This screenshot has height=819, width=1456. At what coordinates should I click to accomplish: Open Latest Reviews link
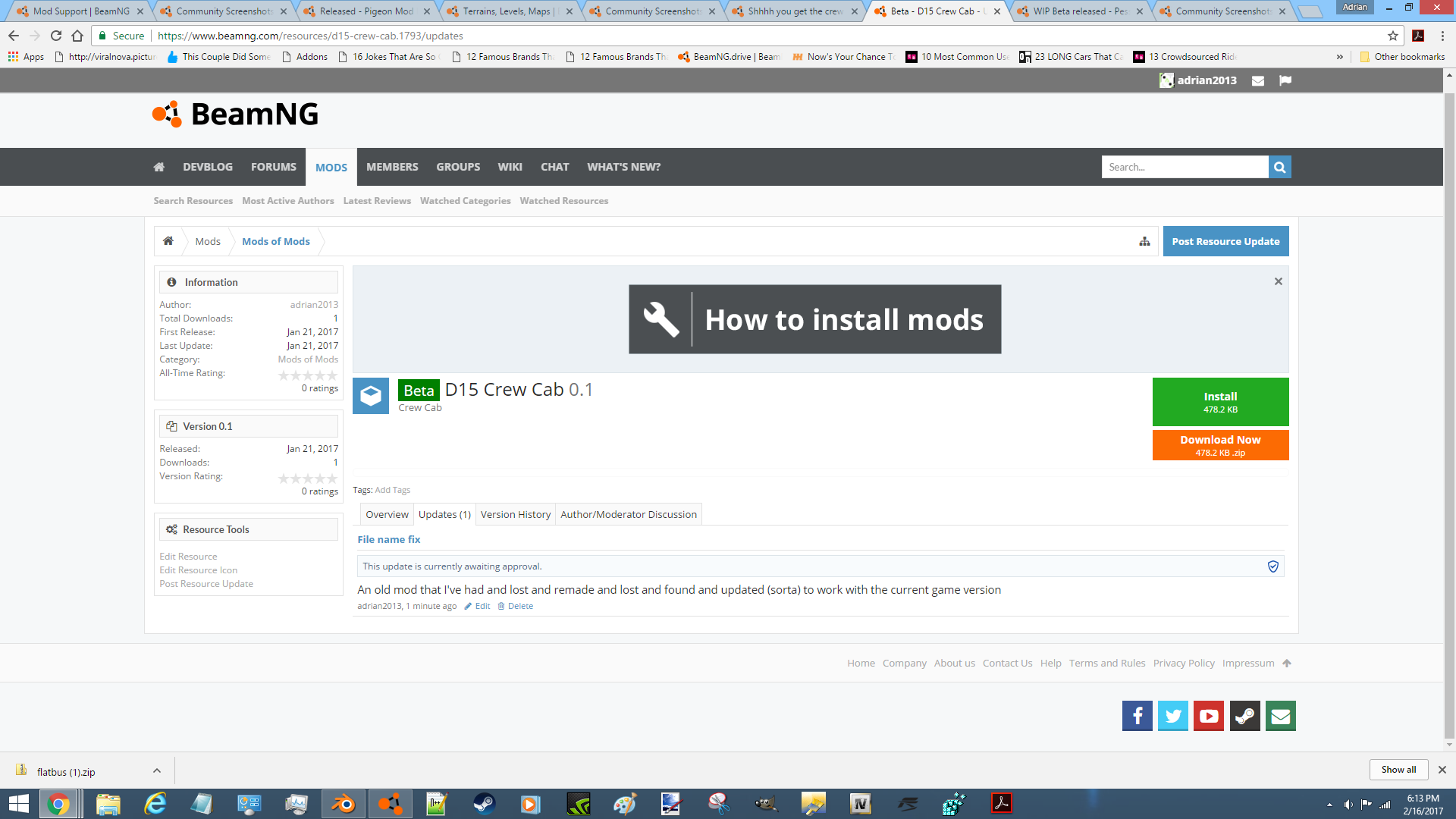[377, 201]
